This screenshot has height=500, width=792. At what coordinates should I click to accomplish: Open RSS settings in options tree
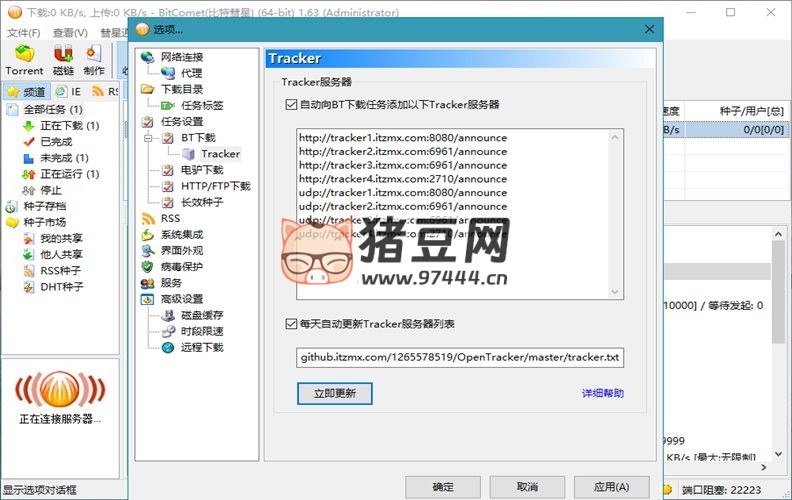pos(170,218)
